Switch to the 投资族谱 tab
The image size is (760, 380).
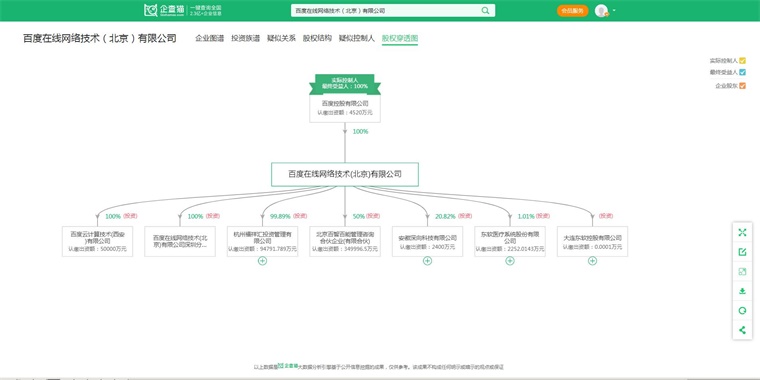click(x=245, y=38)
